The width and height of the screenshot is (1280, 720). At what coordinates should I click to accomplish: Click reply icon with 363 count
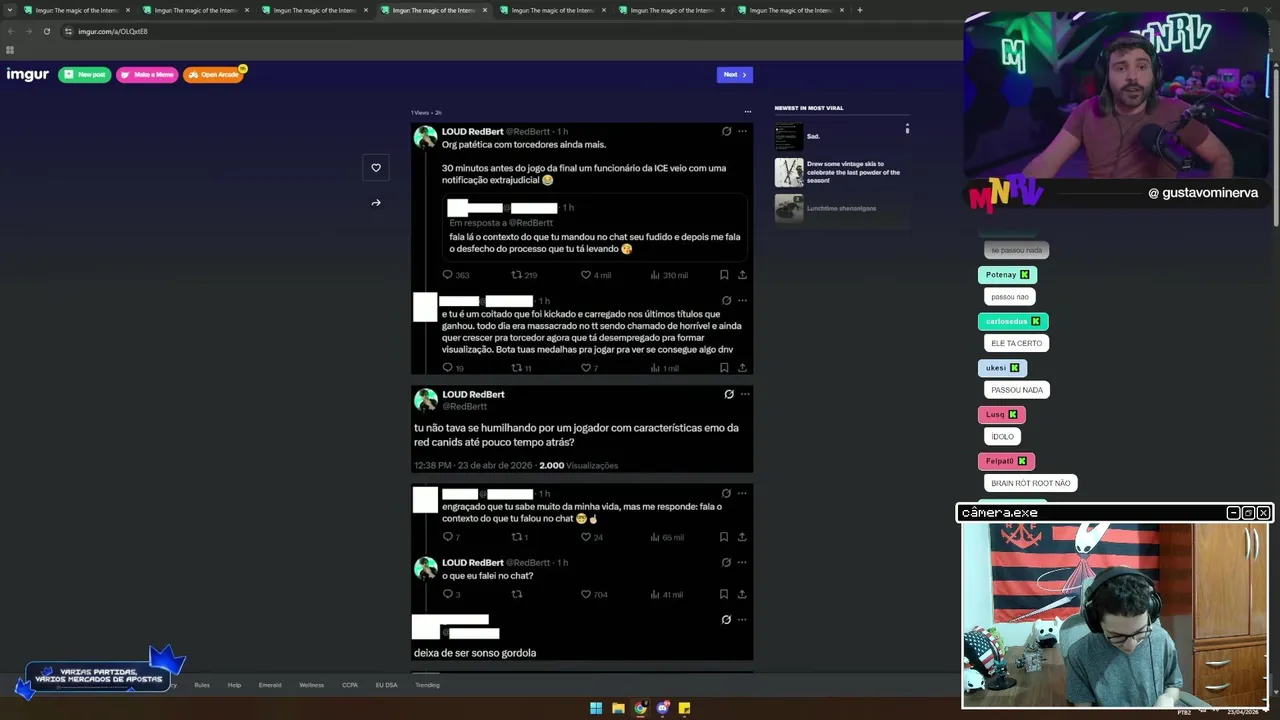(448, 274)
